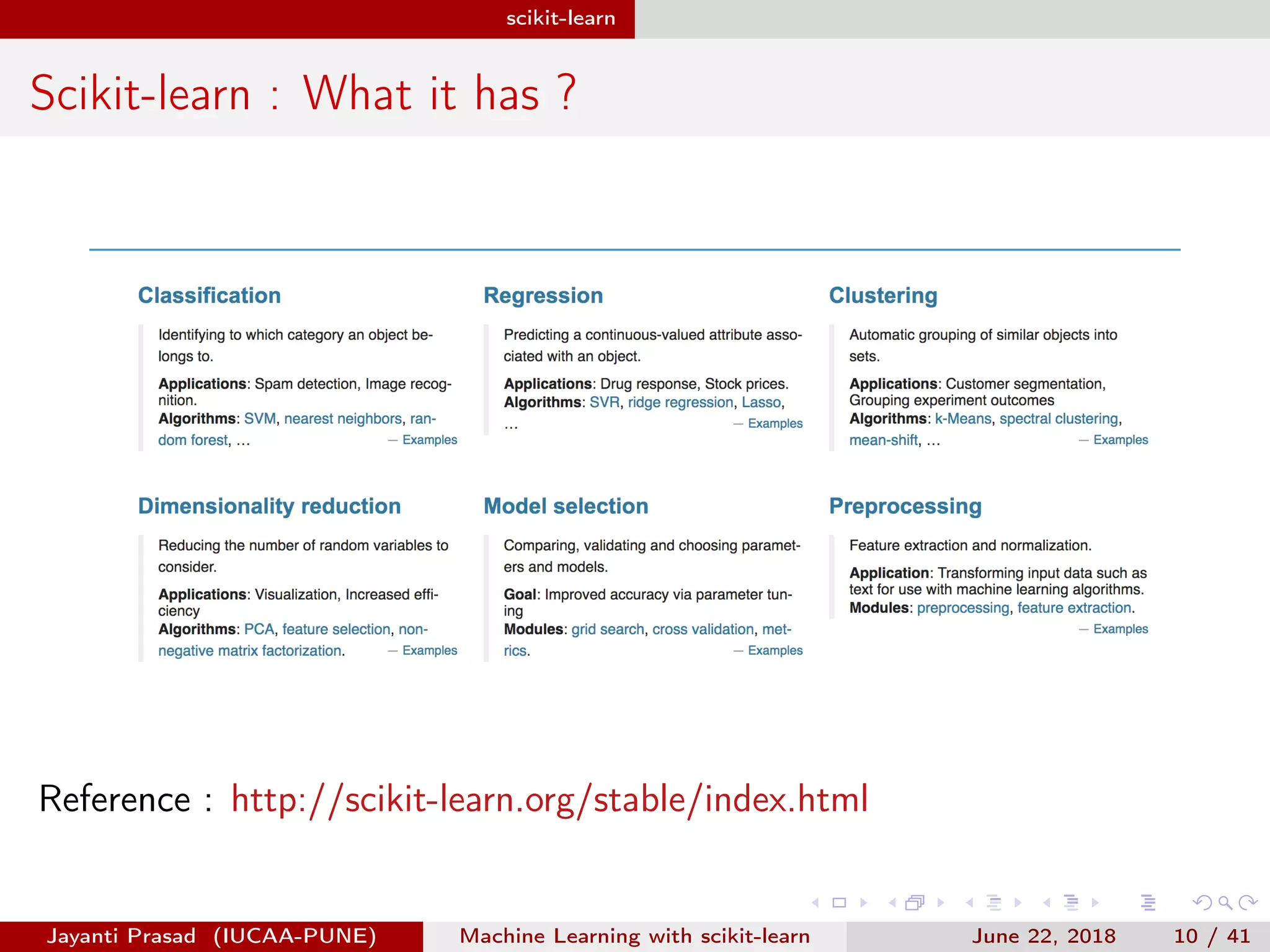
Task: Click the previous subsection arrow
Action: coord(969,903)
